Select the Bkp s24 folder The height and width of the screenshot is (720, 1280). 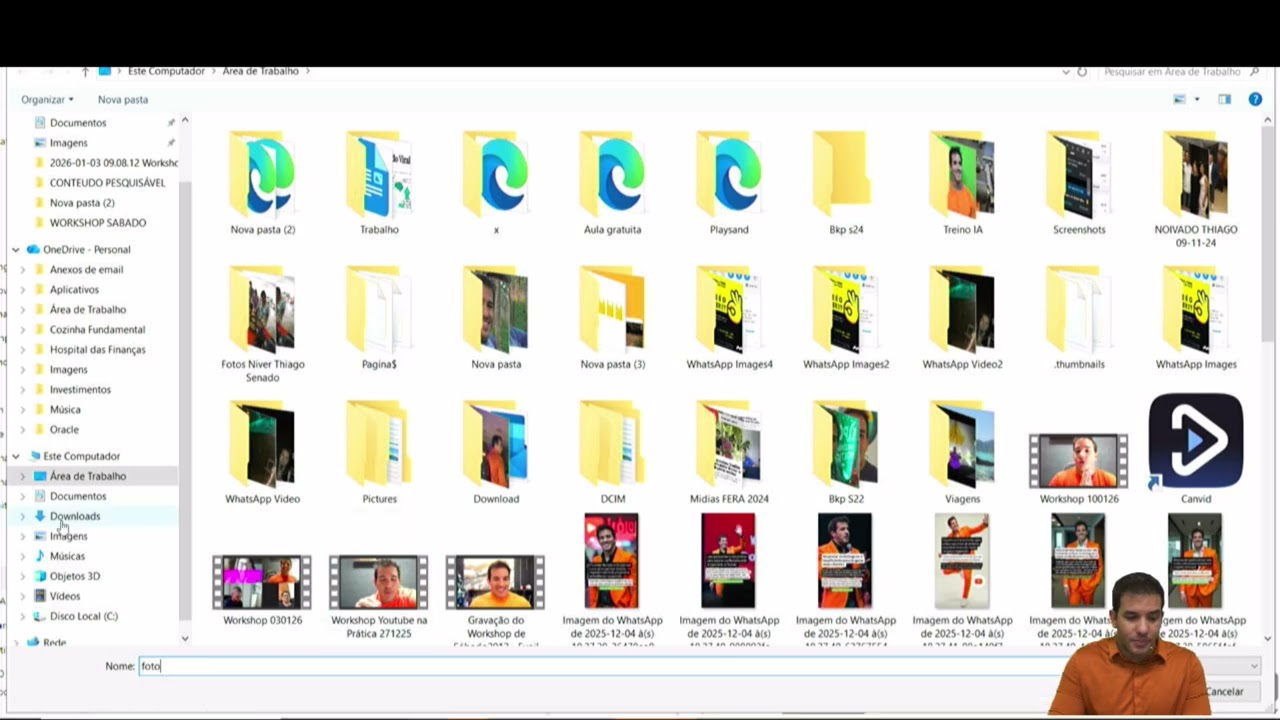coord(846,182)
